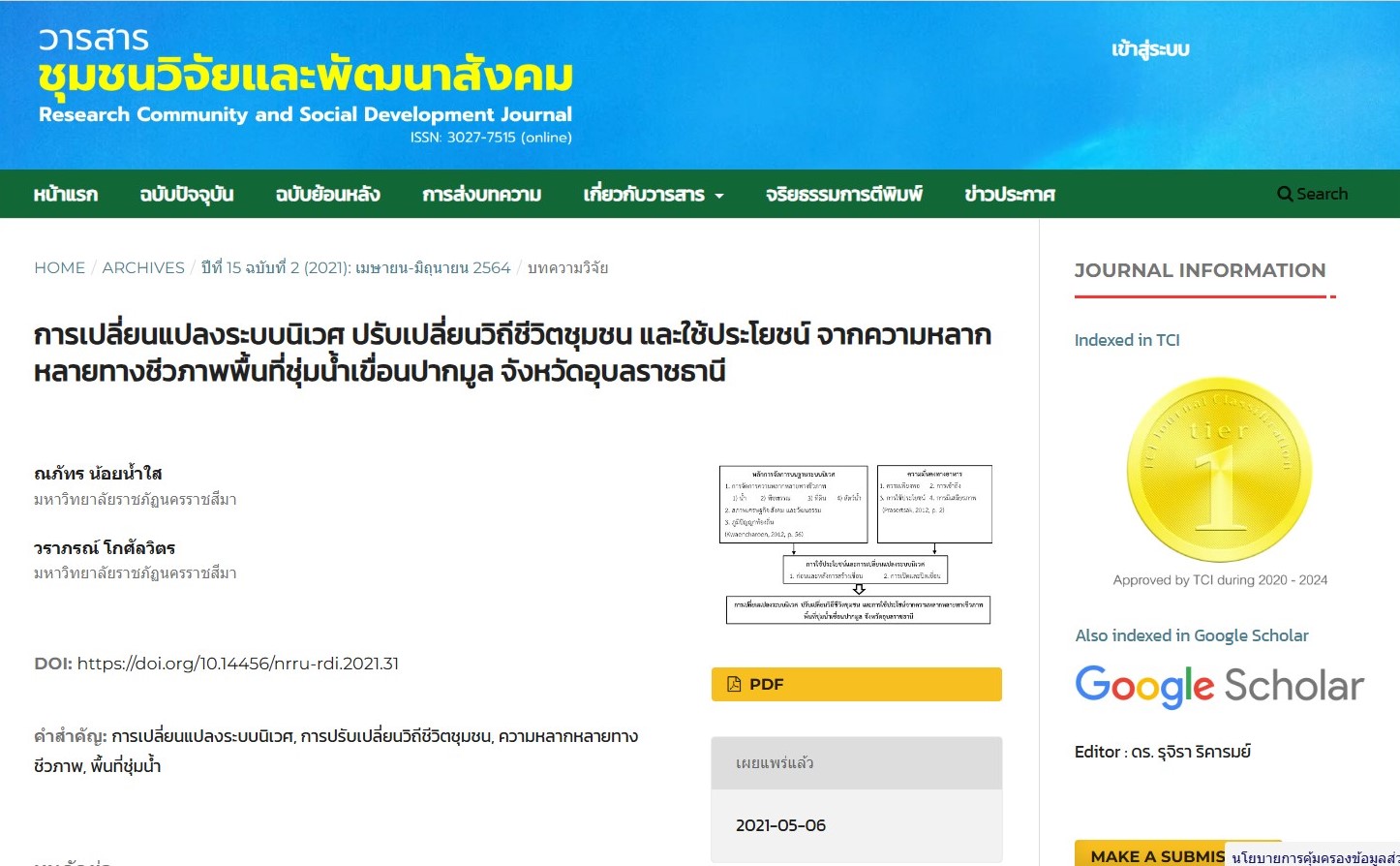Open the article DOI link
The height and width of the screenshot is (866, 1400).
point(237,664)
